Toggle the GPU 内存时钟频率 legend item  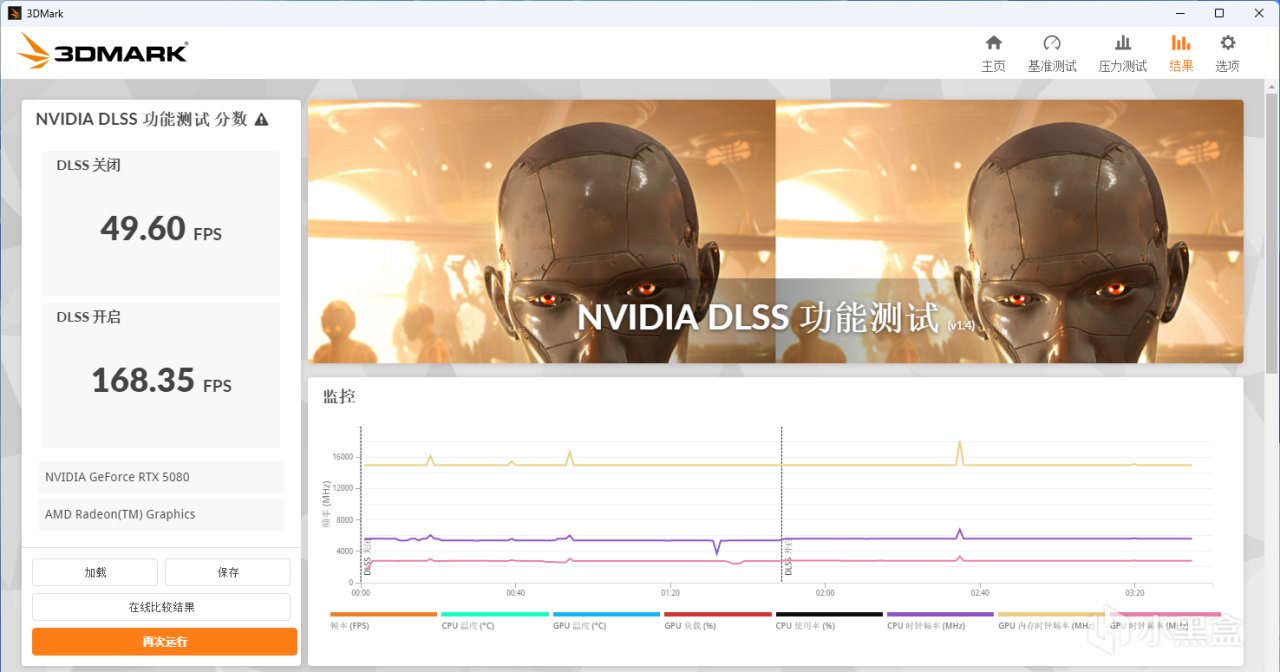1052,619
